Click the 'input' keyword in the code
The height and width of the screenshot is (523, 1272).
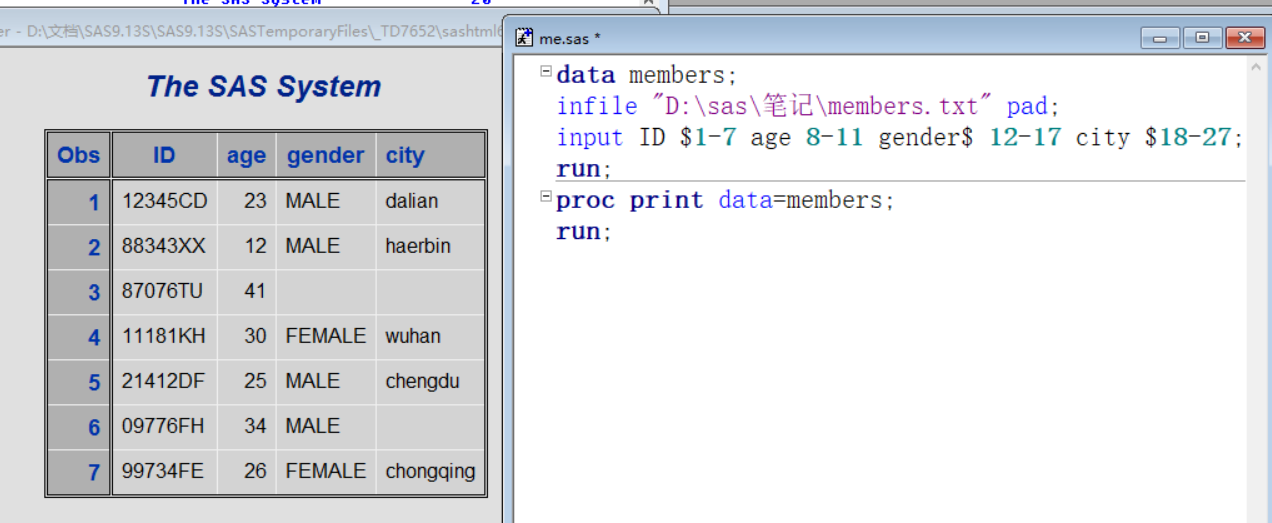(x=589, y=137)
